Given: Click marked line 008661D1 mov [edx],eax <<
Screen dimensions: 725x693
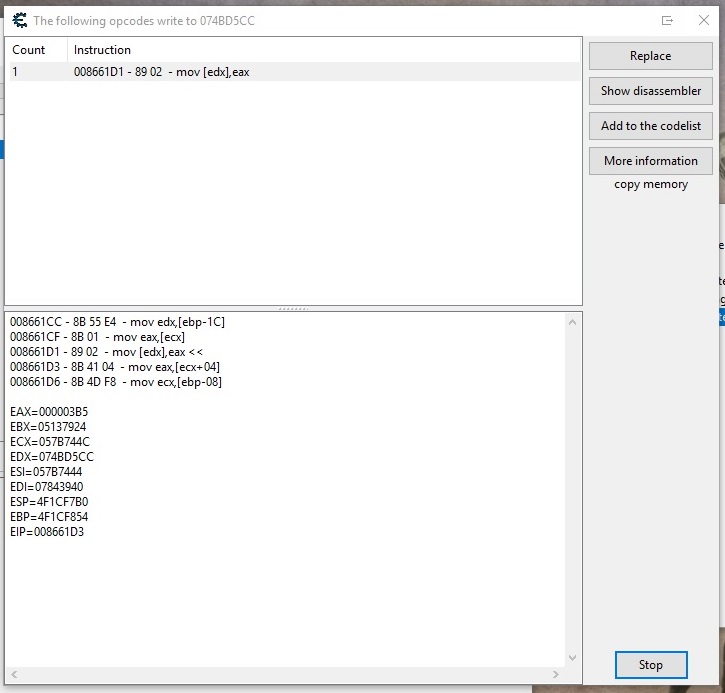Looking at the screenshot, I should pyautogui.click(x=106, y=352).
